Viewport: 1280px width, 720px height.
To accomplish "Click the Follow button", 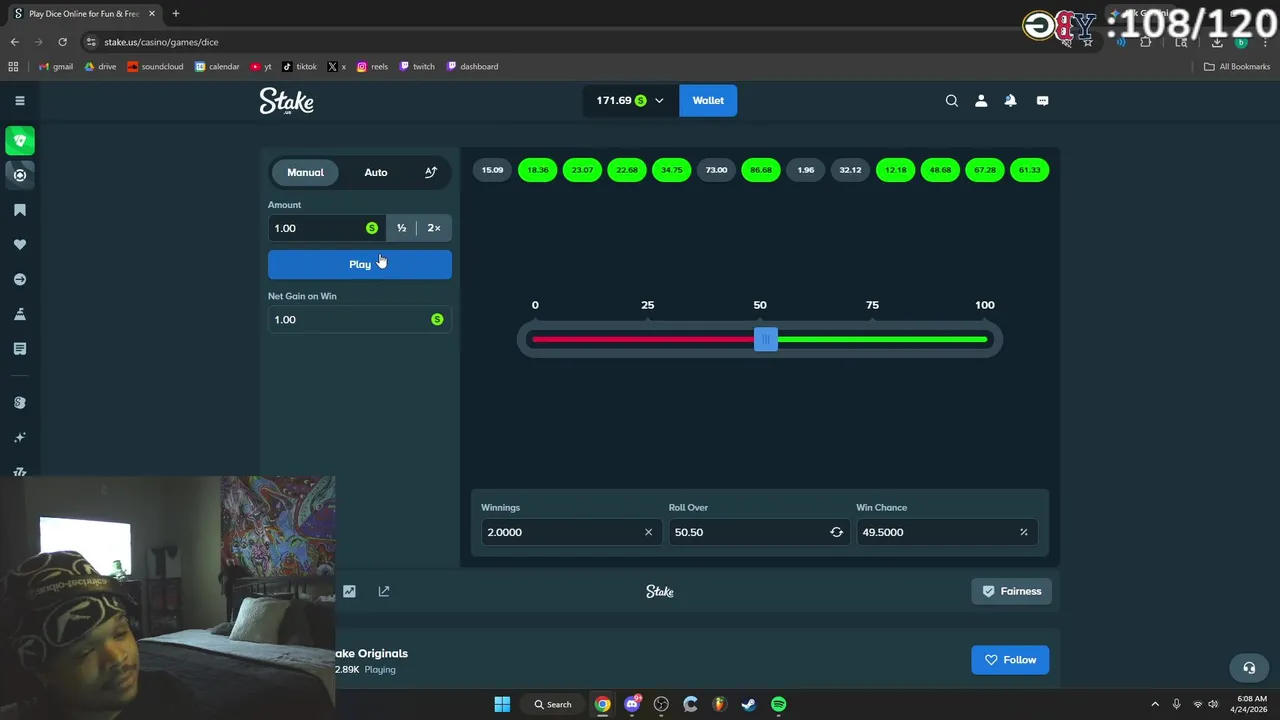I will [1010, 660].
